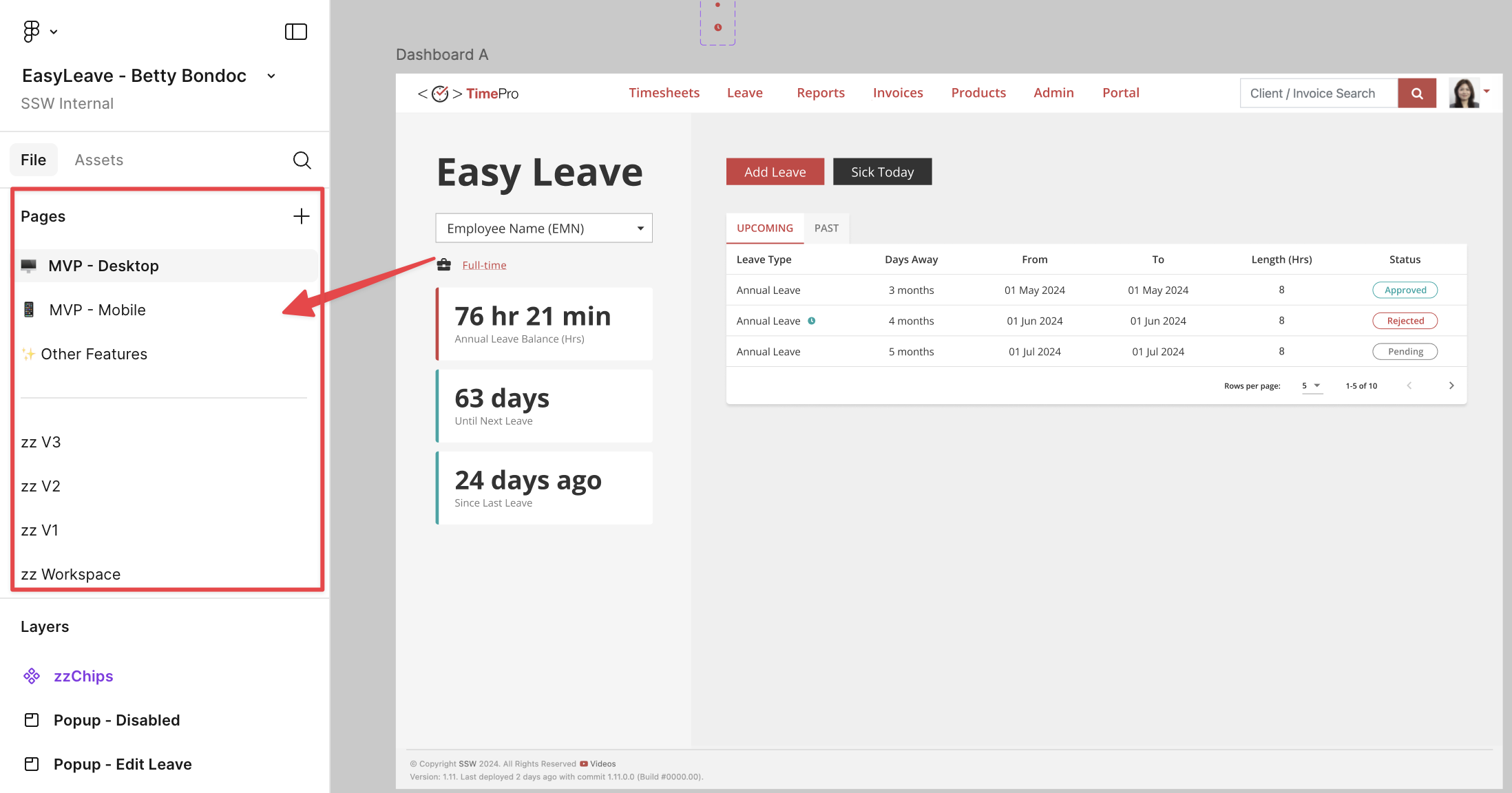Switch to the PAST tab
1512x793 pixels.
(826, 229)
